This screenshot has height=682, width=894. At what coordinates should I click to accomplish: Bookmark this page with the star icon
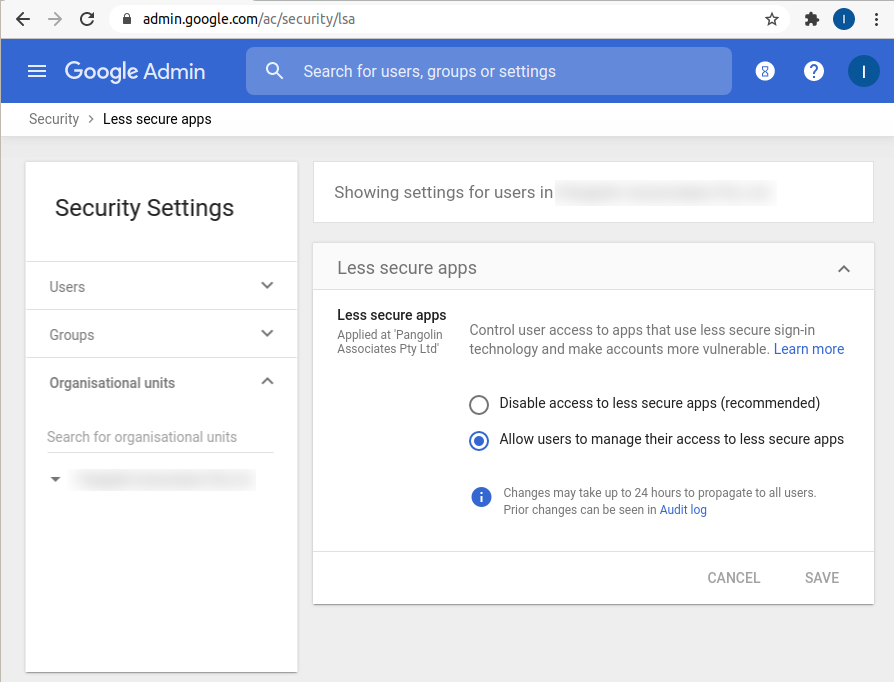pos(772,19)
